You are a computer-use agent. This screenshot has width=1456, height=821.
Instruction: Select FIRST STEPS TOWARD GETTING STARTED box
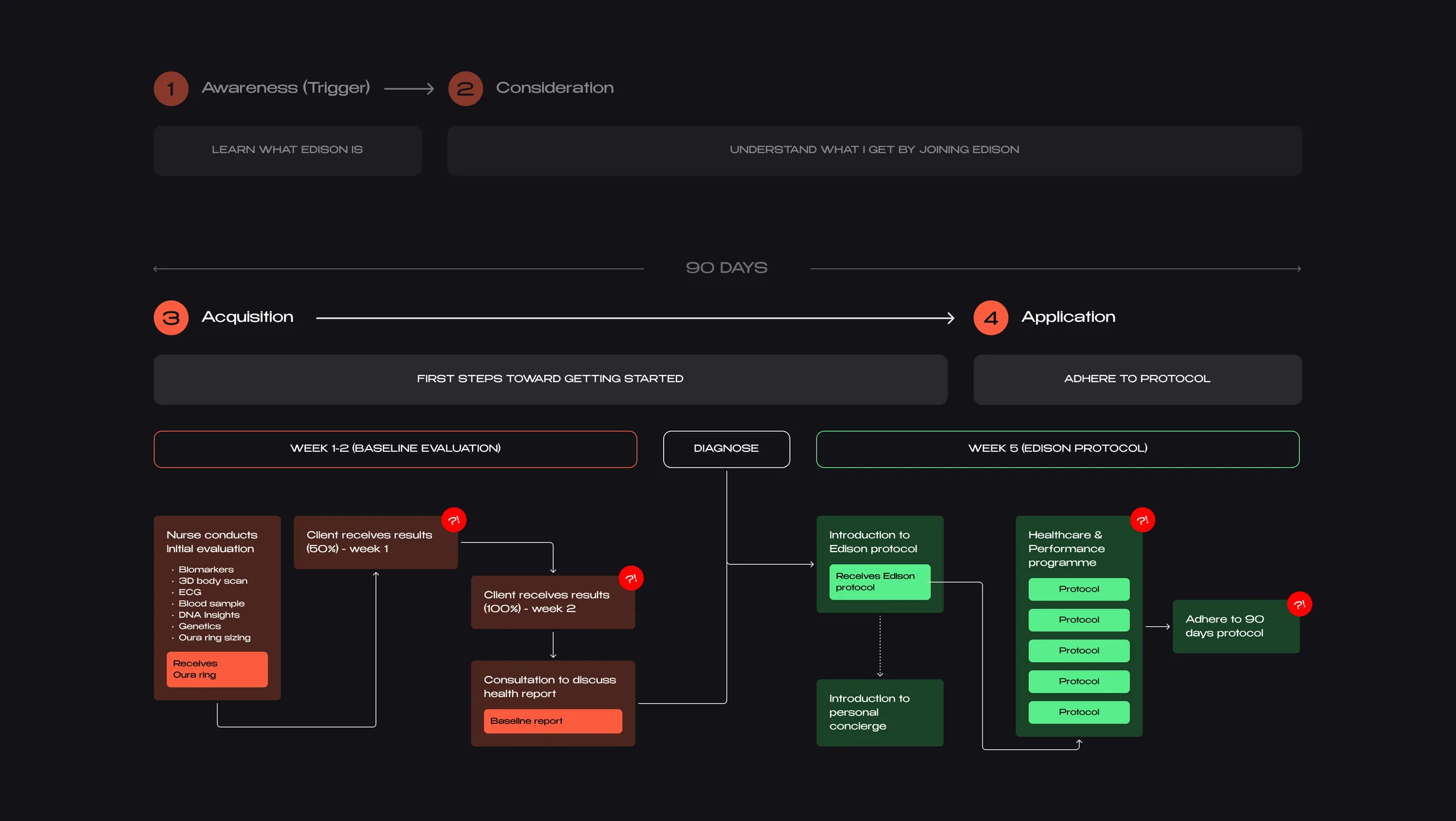click(550, 379)
